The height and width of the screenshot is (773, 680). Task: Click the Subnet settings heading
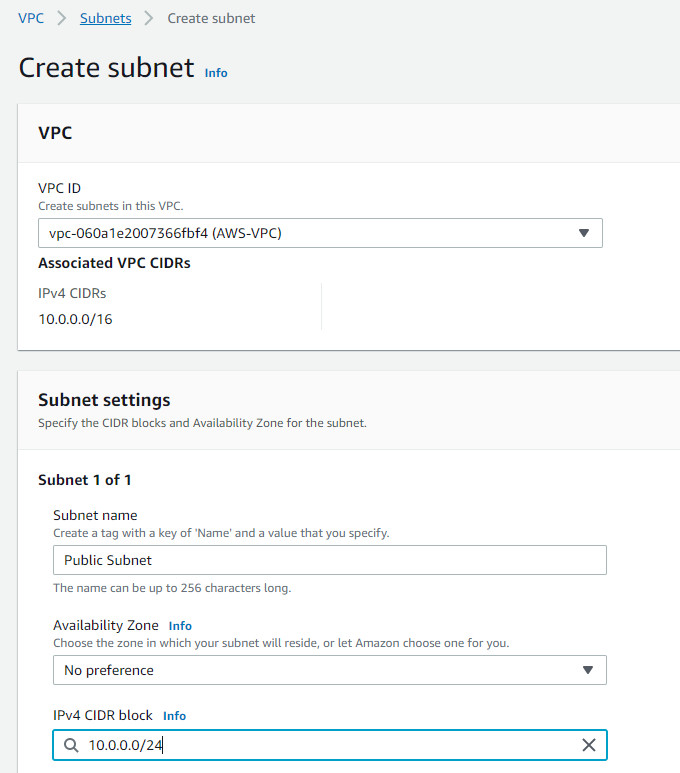(x=104, y=400)
